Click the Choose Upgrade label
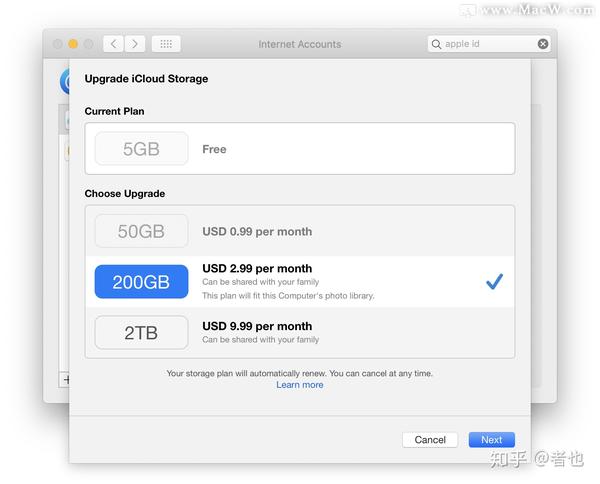This screenshot has width=600, height=484. (x=125, y=194)
